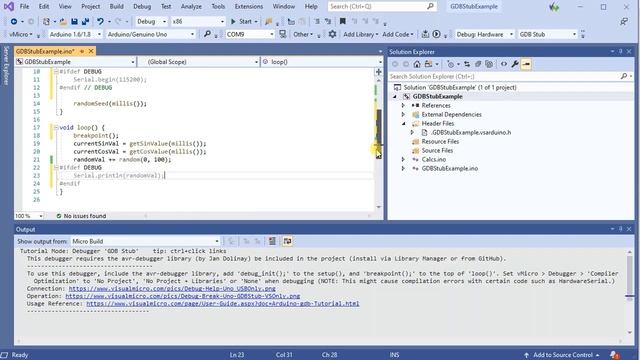Viewport: 640px width, 360px height.
Task: Open the File menu
Action: pos(24,7)
